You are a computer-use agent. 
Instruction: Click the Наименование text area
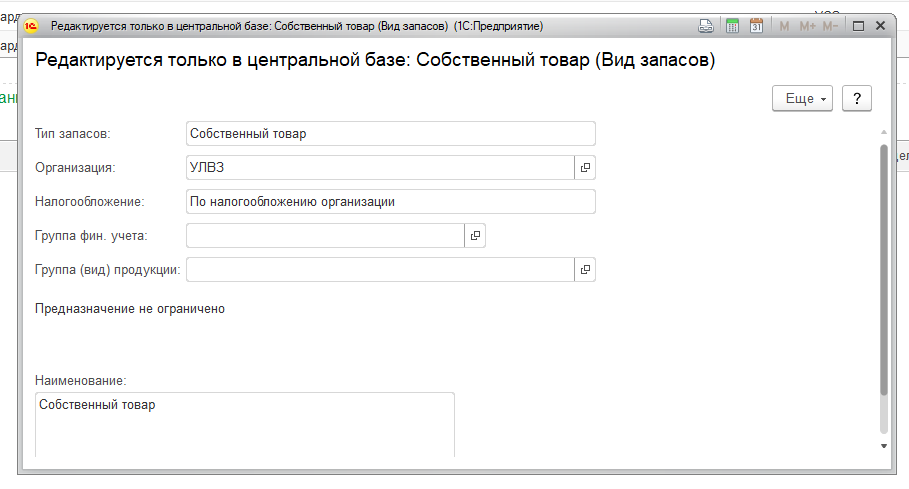pyautogui.click(x=245, y=425)
